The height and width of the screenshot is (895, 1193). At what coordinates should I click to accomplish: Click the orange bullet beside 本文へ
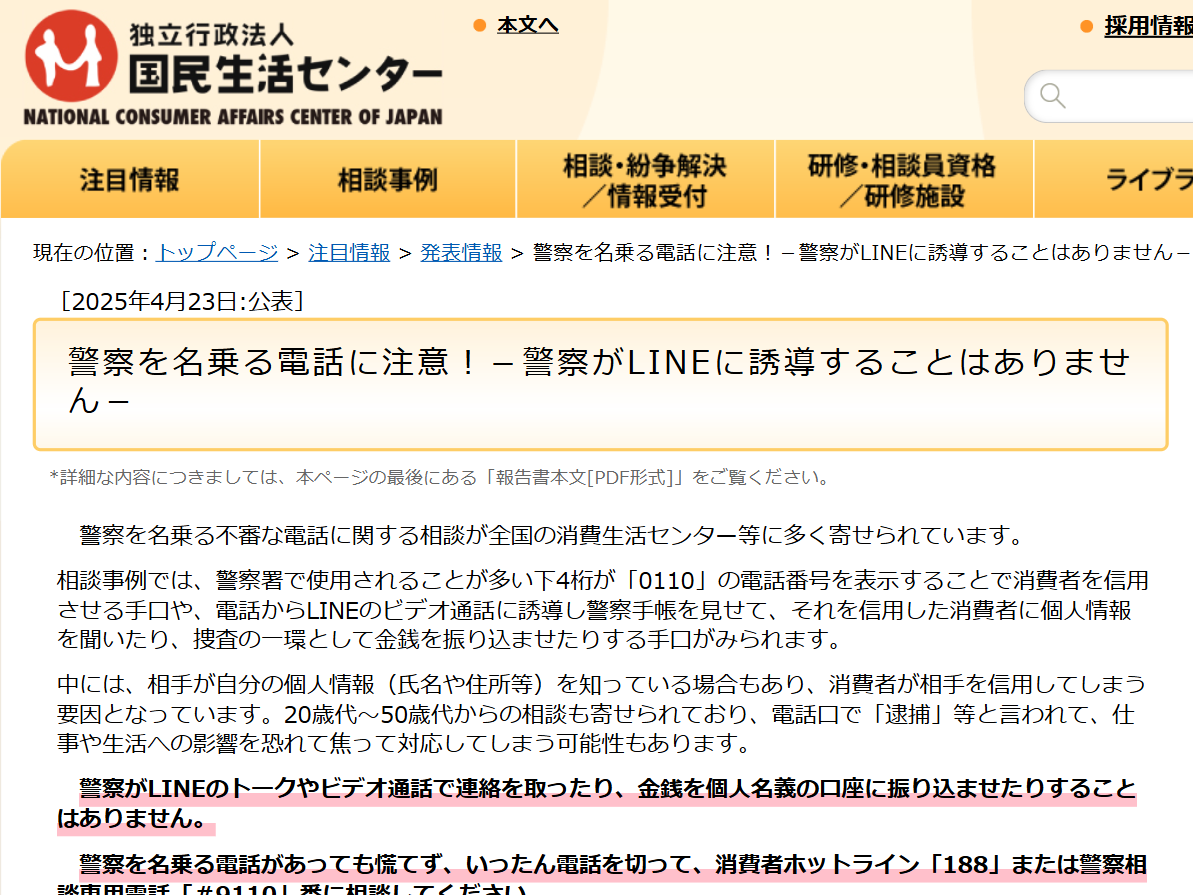(480, 25)
